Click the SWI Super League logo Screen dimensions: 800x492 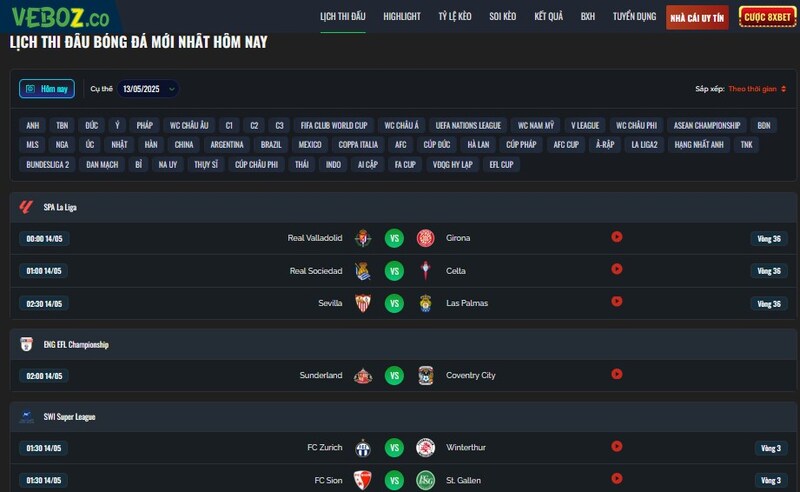(26, 417)
